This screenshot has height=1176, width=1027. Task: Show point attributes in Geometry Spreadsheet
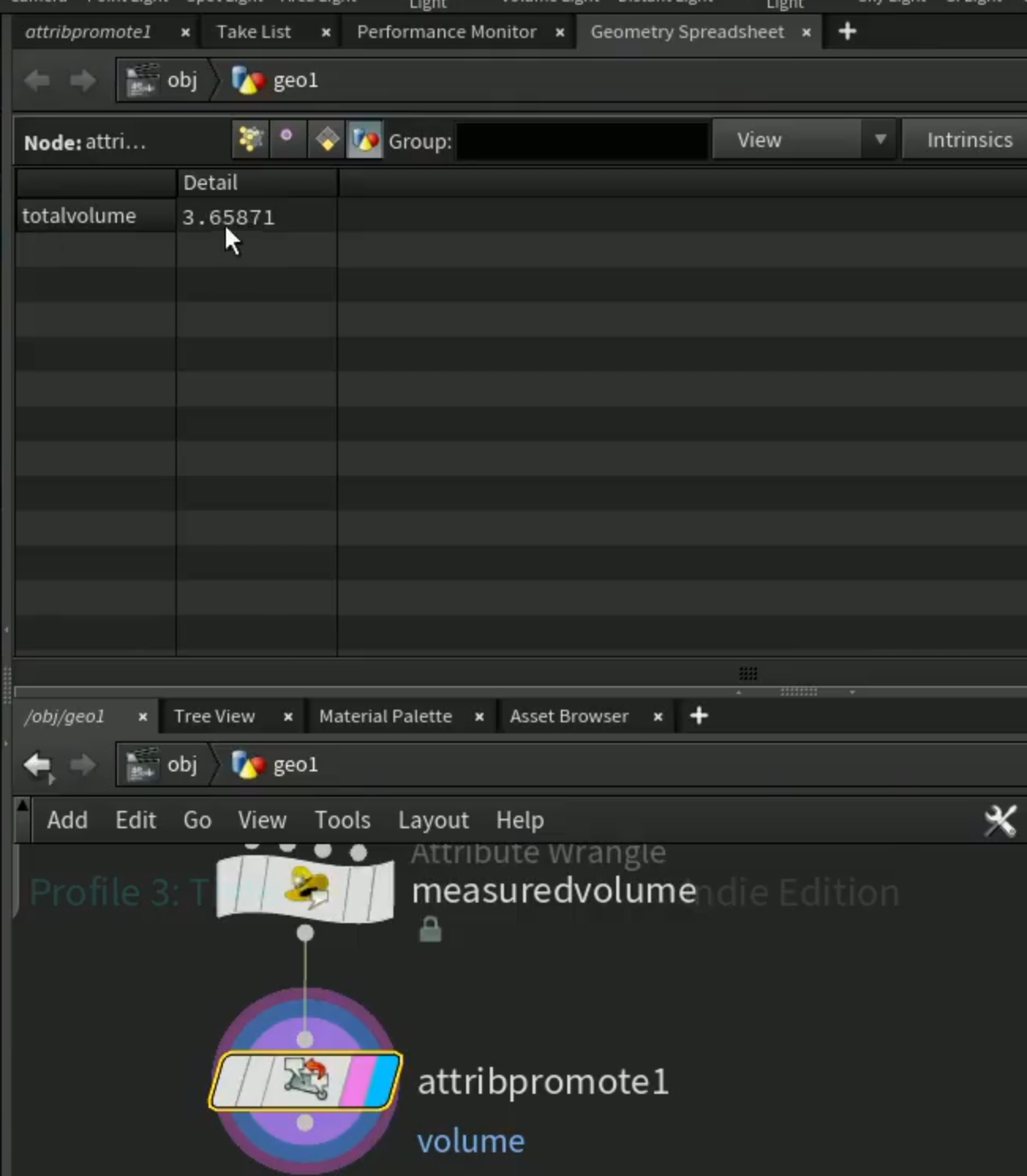pos(250,140)
